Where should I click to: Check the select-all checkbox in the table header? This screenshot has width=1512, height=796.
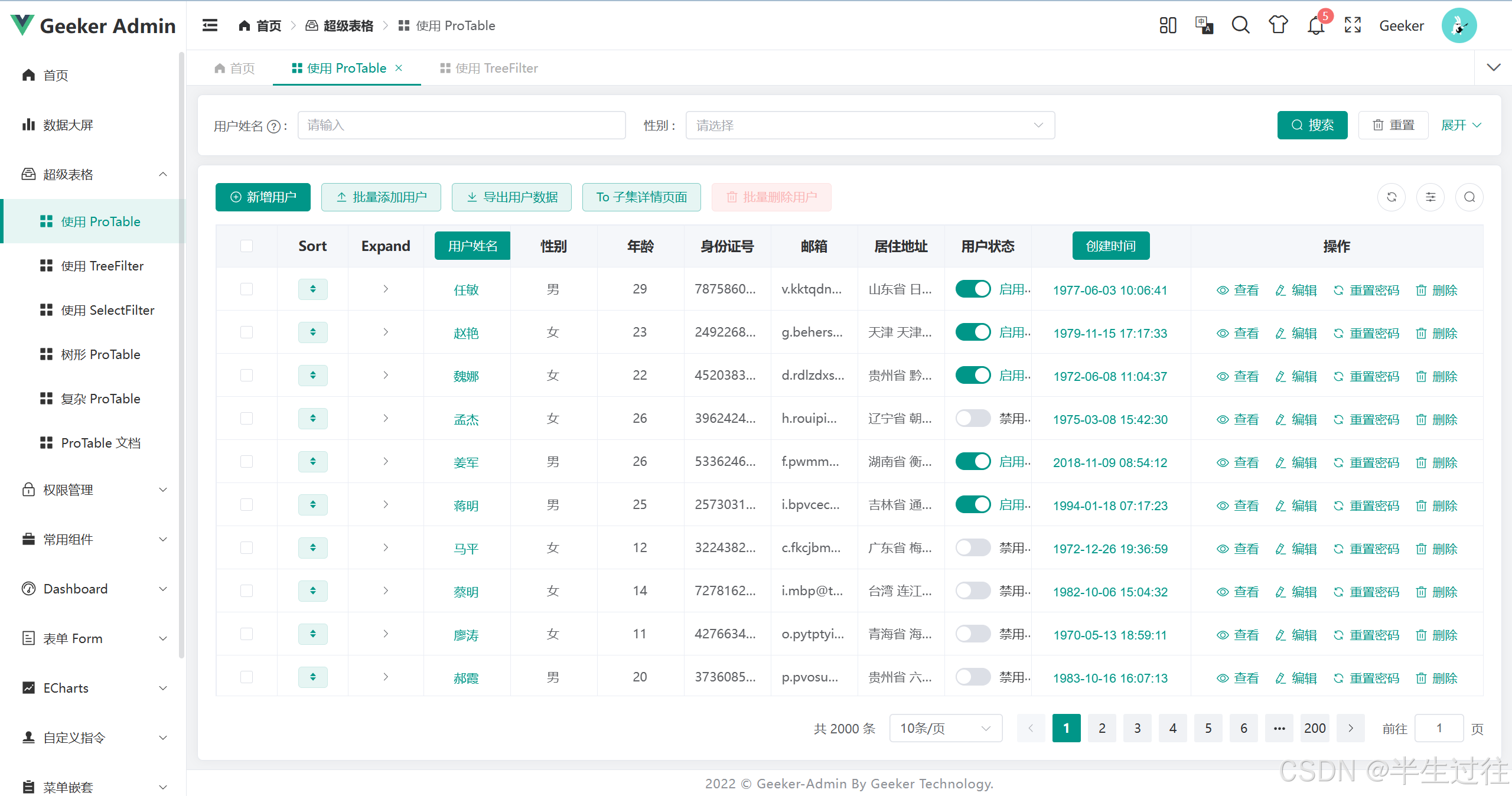pyautogui.click(x=247, y=246)
